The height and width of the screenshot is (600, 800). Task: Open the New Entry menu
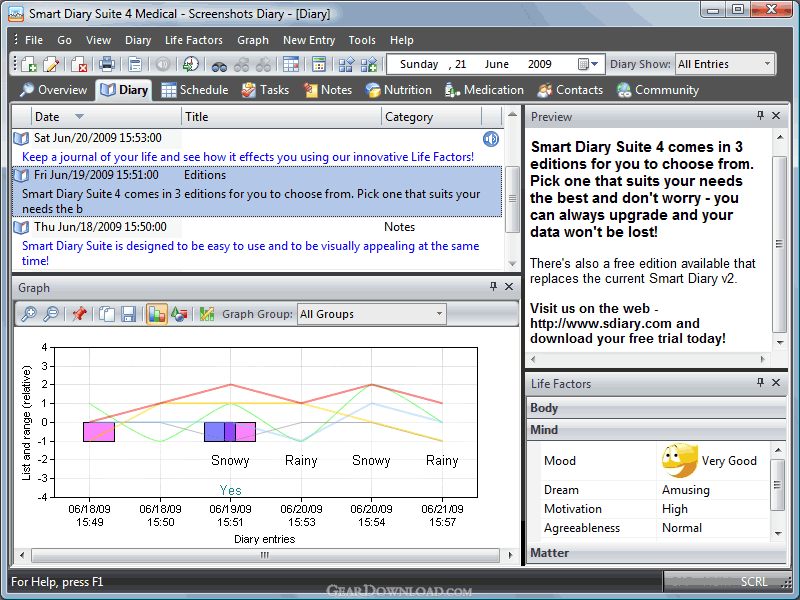(x=309, y=40)
